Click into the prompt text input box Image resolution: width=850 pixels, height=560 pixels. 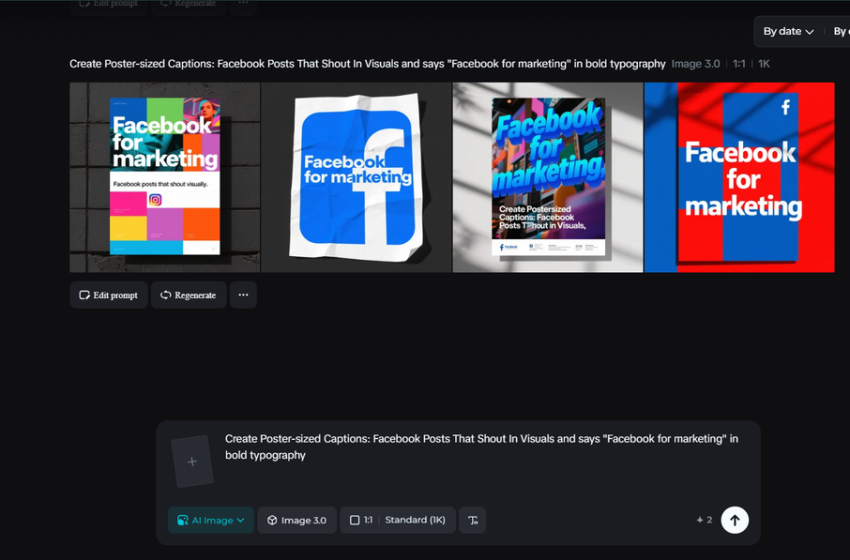[480, 447]
